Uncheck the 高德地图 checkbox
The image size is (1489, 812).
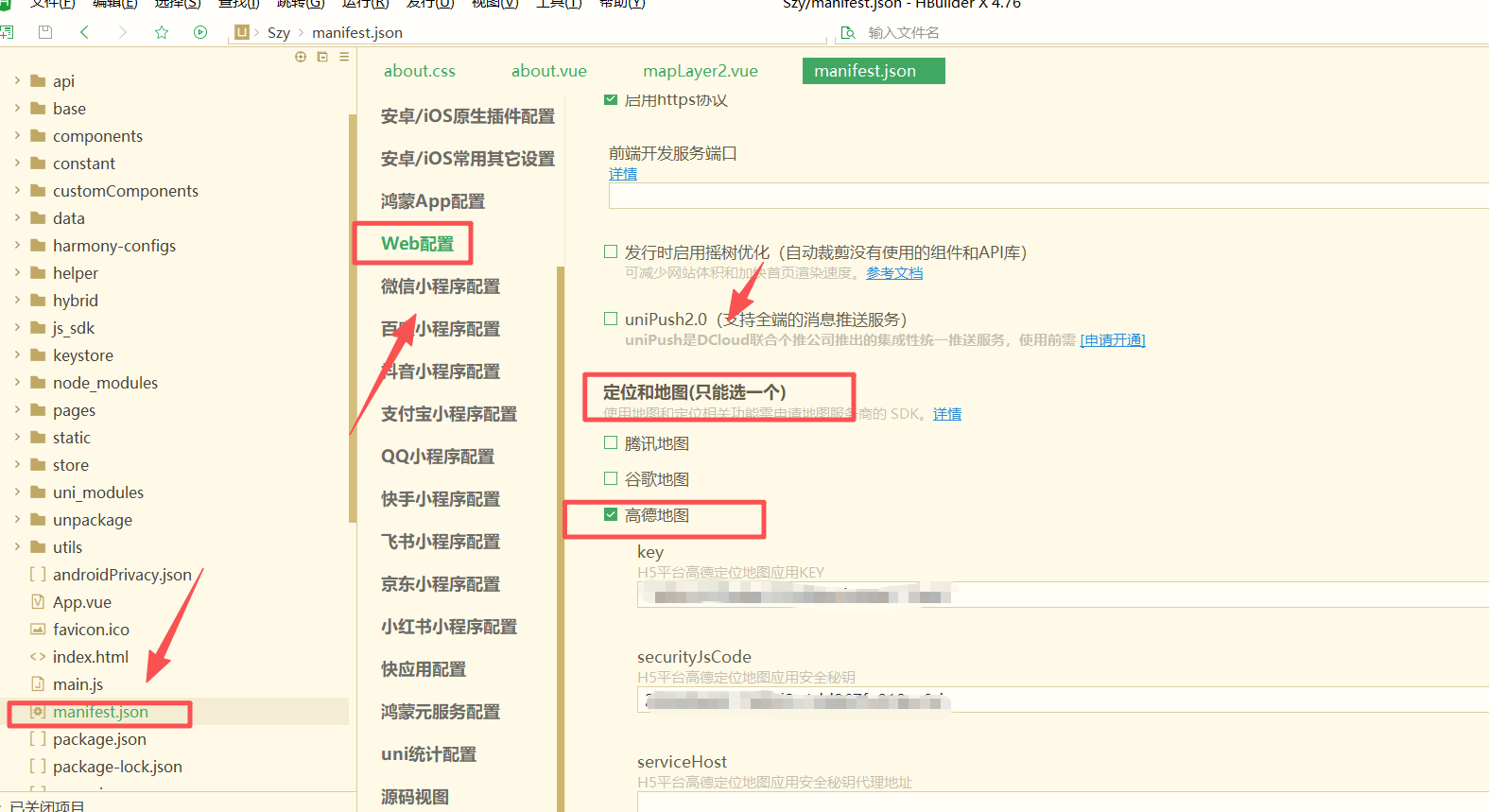click(611, 514)
